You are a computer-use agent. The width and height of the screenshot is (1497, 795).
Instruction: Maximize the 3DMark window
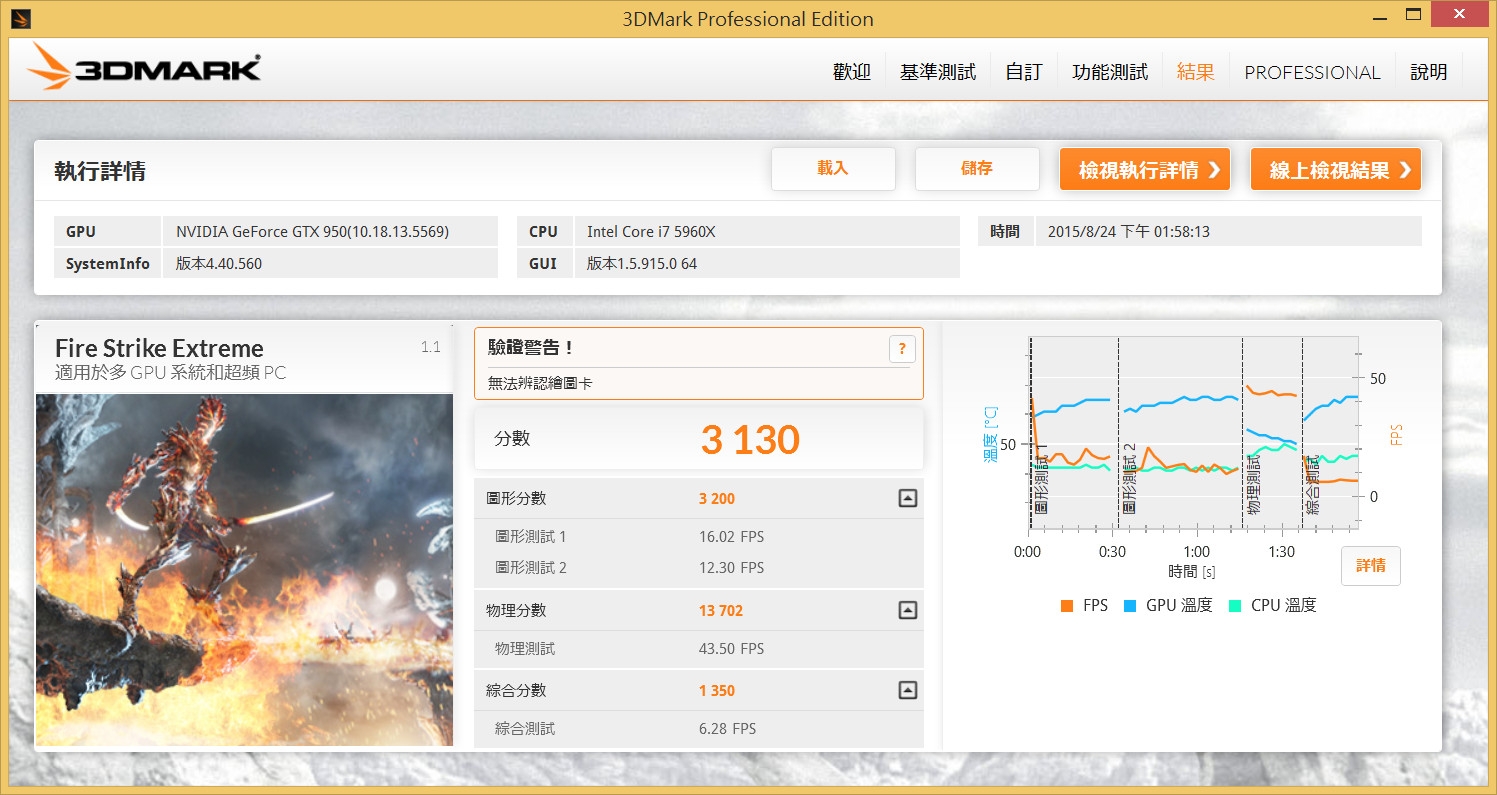[x=1413, y=14]
